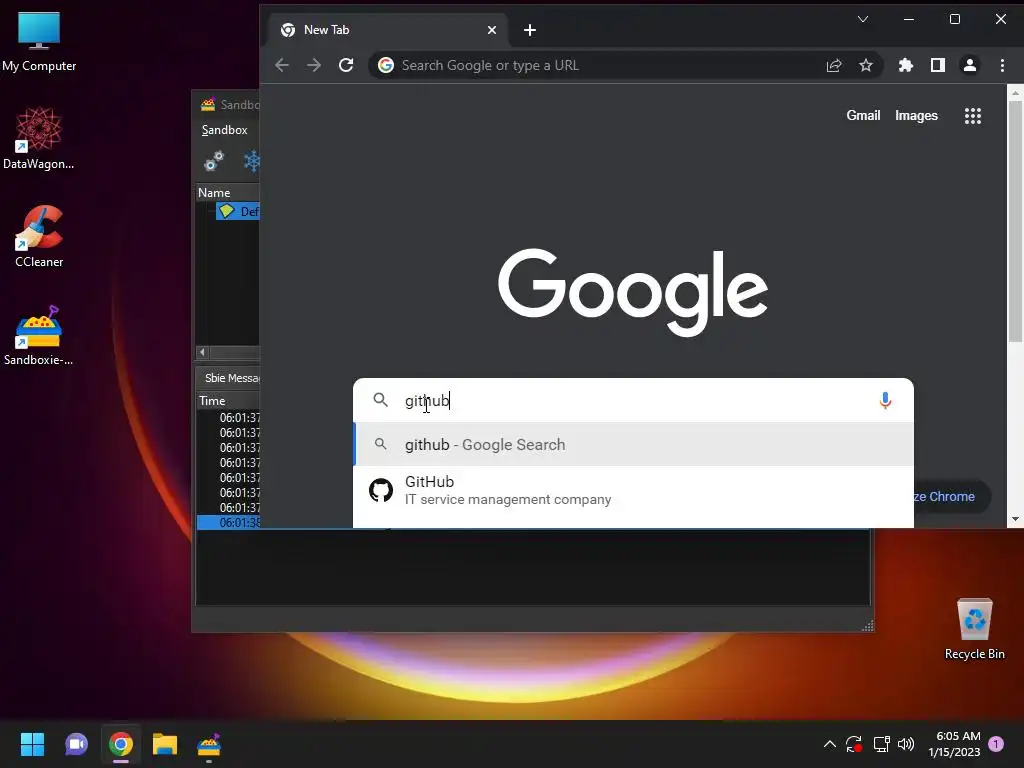Viewport: 1024px width, 768px height.
Task: Open the Chat app in taskbar
Action: tap(76, 744)
